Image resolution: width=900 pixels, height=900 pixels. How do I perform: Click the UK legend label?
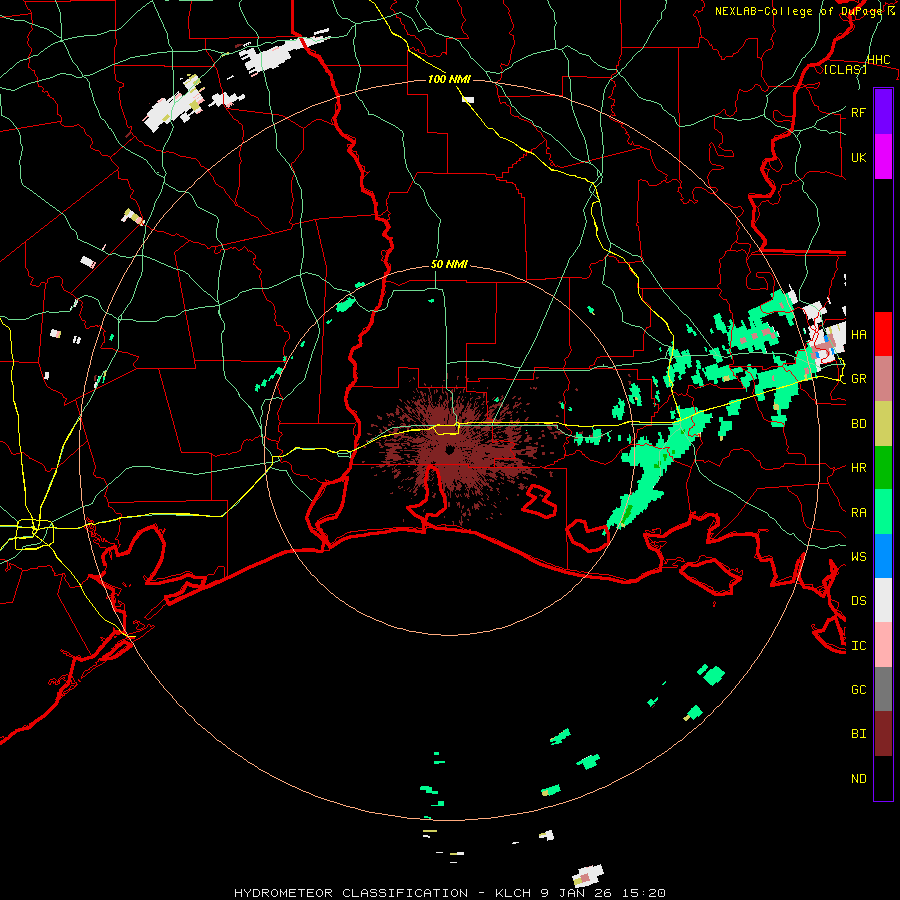858,157
